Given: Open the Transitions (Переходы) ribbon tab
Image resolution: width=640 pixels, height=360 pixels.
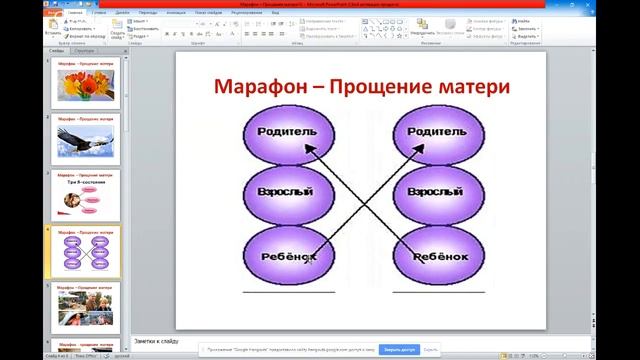Looking at the screenshot, I should coord(148,13).
